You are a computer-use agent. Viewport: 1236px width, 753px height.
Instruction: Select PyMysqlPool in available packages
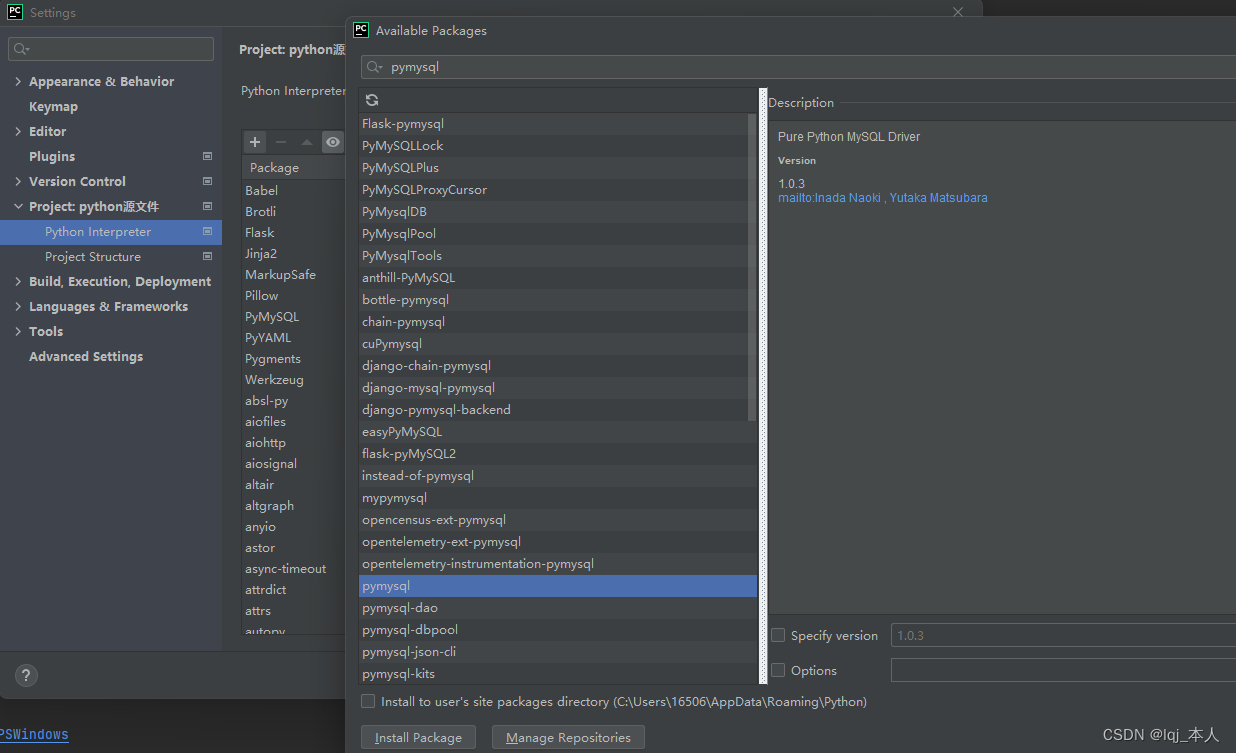coord(553,234)
